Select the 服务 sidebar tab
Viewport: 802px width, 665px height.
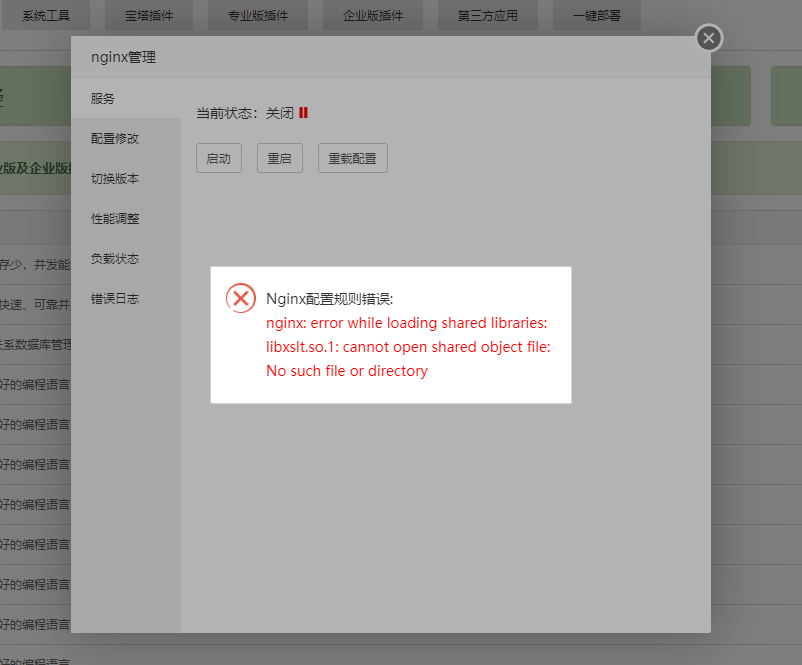[126, 98]
